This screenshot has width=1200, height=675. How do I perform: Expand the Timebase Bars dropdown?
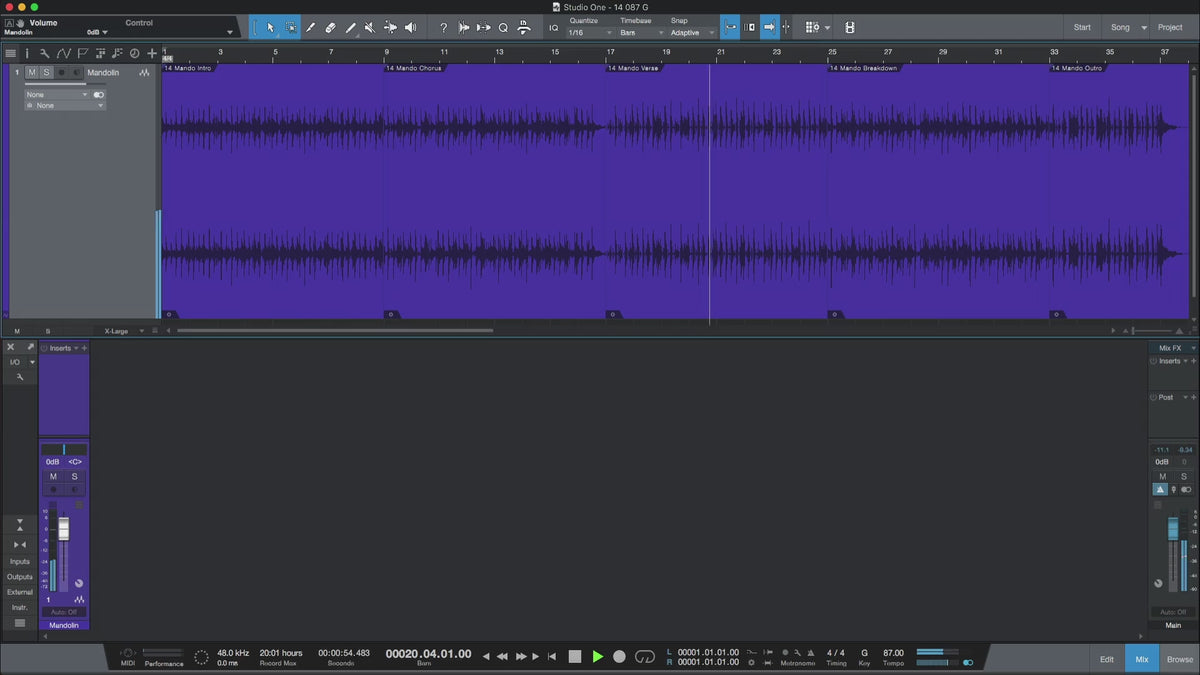pos(640,33)
